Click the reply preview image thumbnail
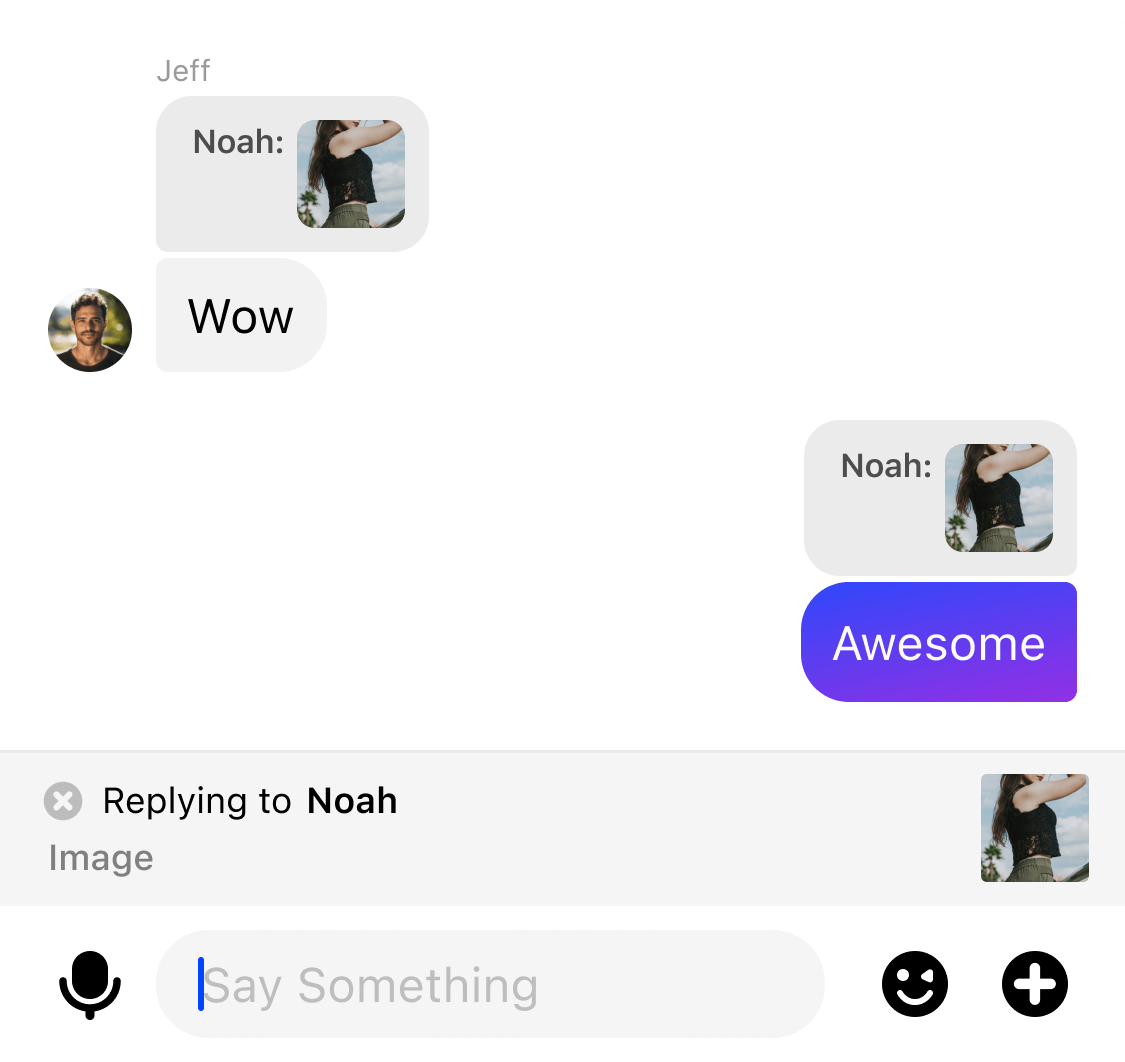Screen dimensions: 1125x1062 tap(1035, 828)
